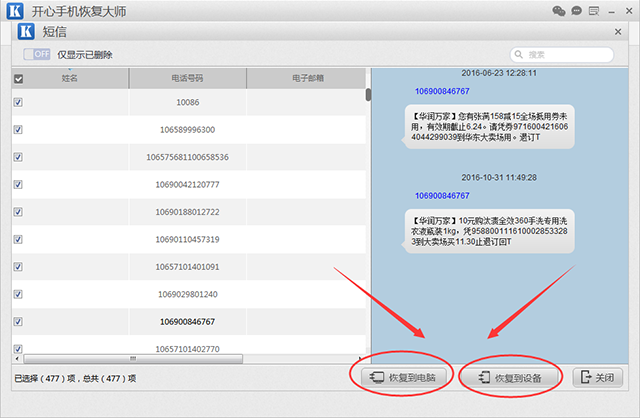
Task: Click the 关闭 button
Action: pyautogui.click(x=598, y=378)
